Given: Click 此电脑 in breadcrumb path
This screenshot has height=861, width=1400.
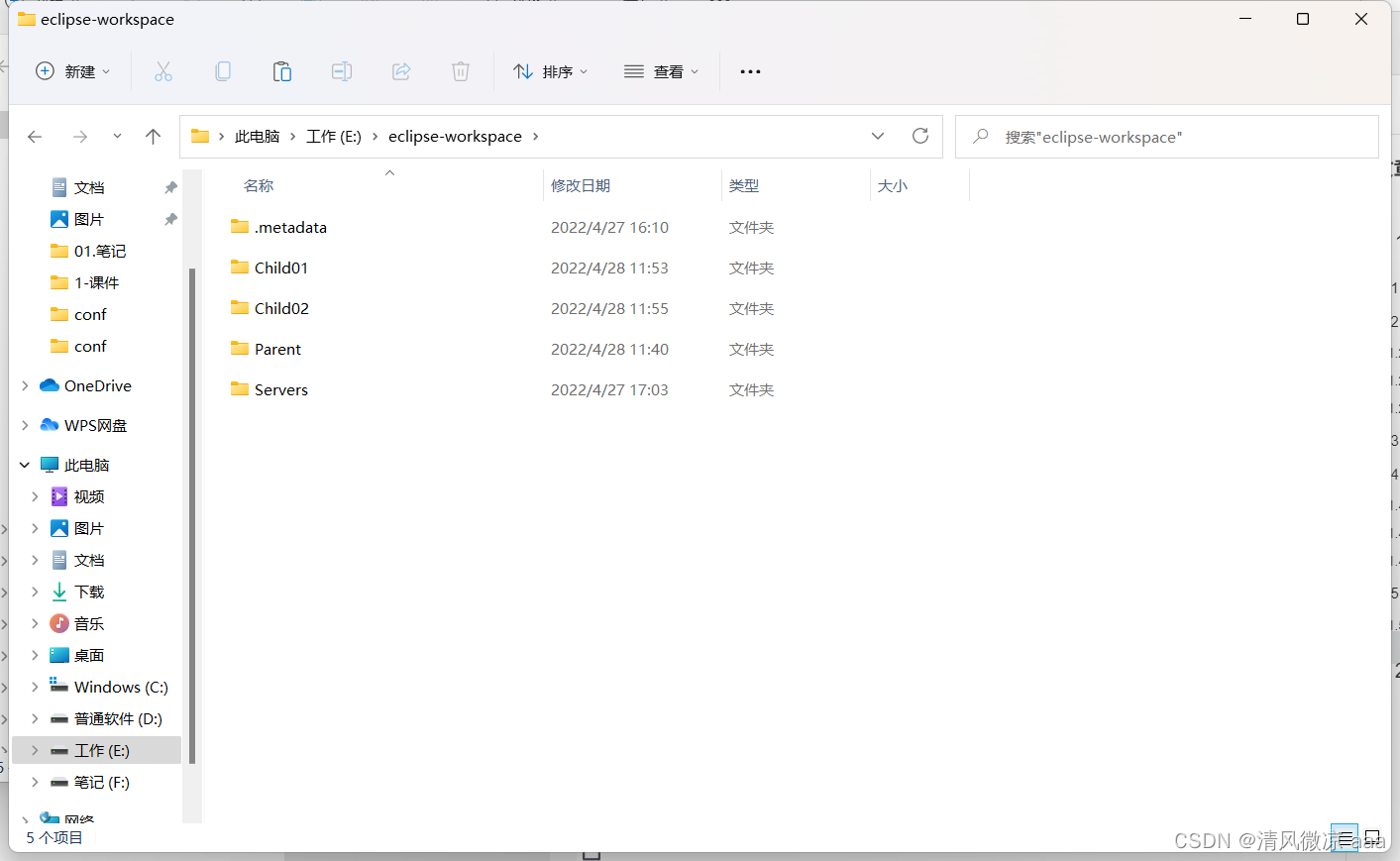Looking at the screenshot, I should click(x=257, y=137).
